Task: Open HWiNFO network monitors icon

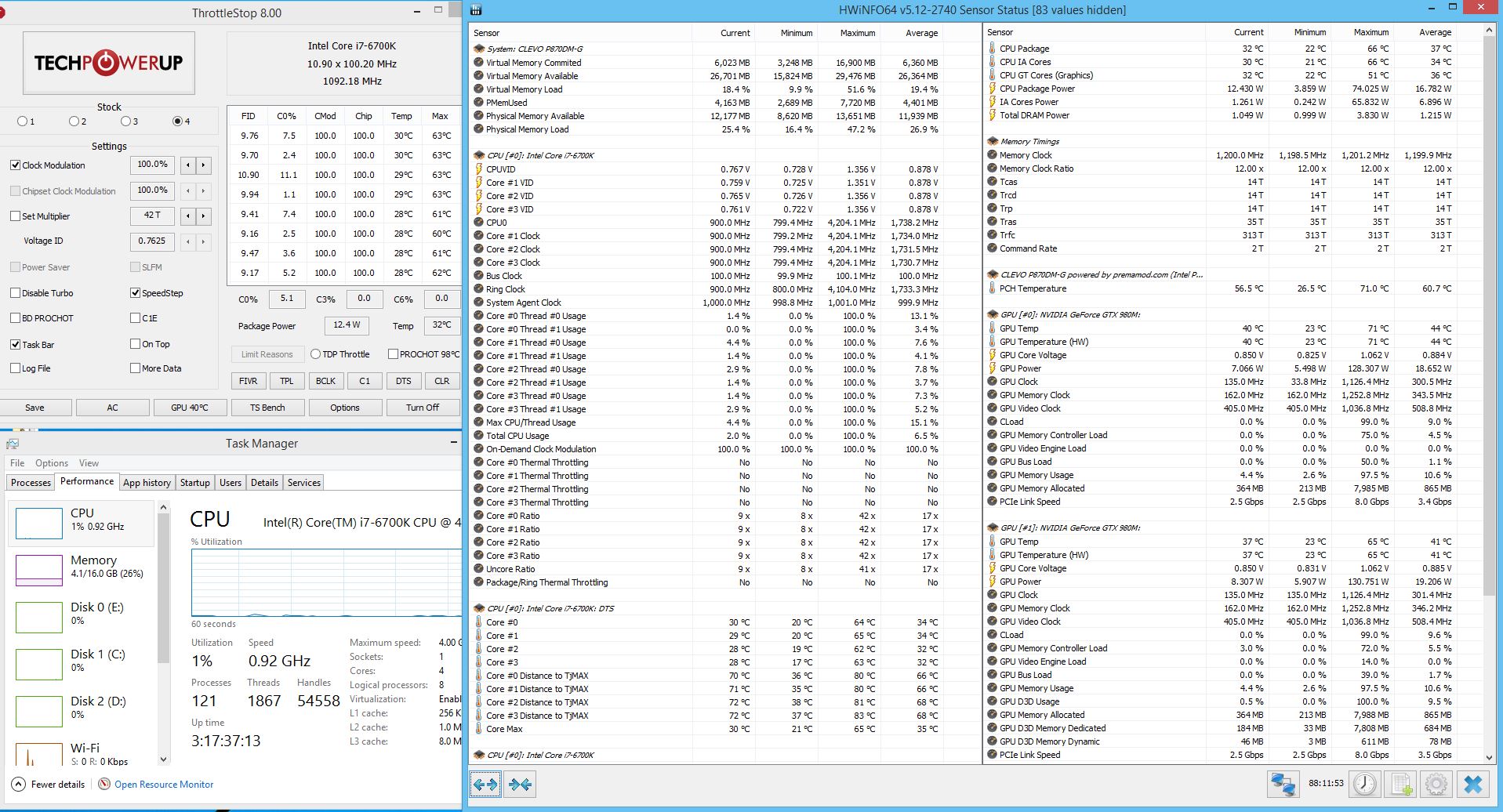Action: point(1283,784)
